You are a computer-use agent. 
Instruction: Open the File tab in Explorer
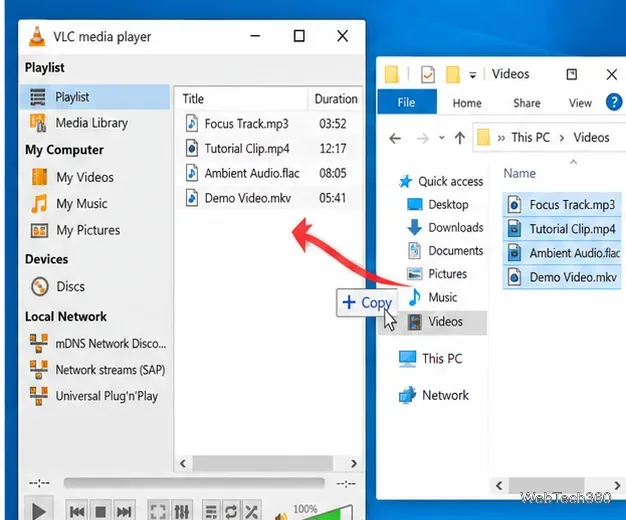click(x=406, y=103)
